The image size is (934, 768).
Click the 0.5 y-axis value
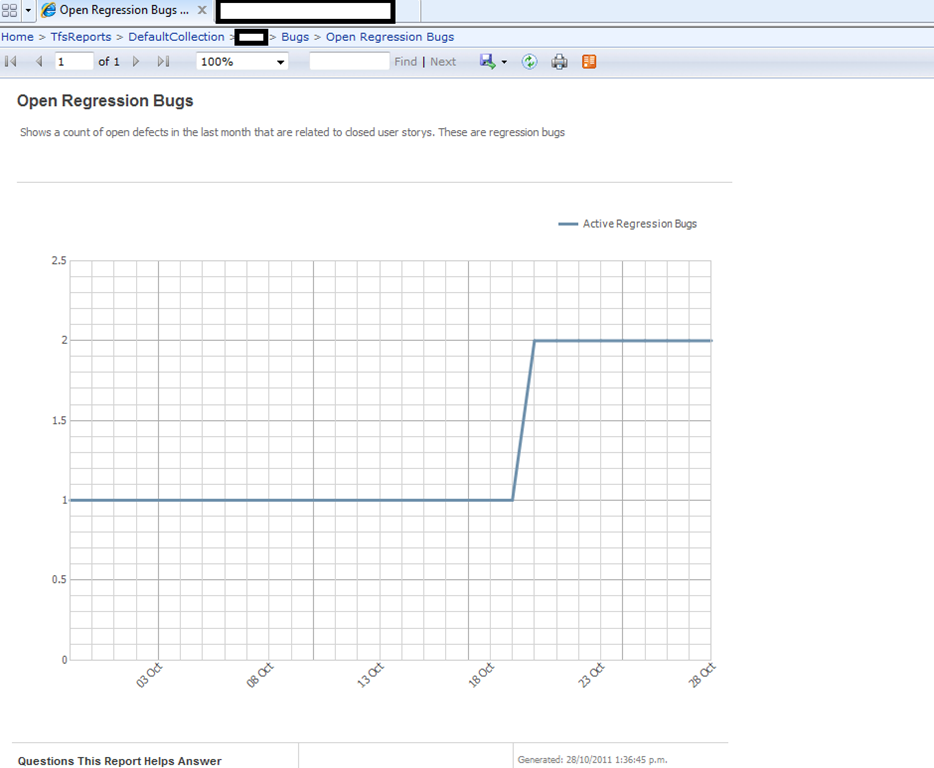[59, 579]
